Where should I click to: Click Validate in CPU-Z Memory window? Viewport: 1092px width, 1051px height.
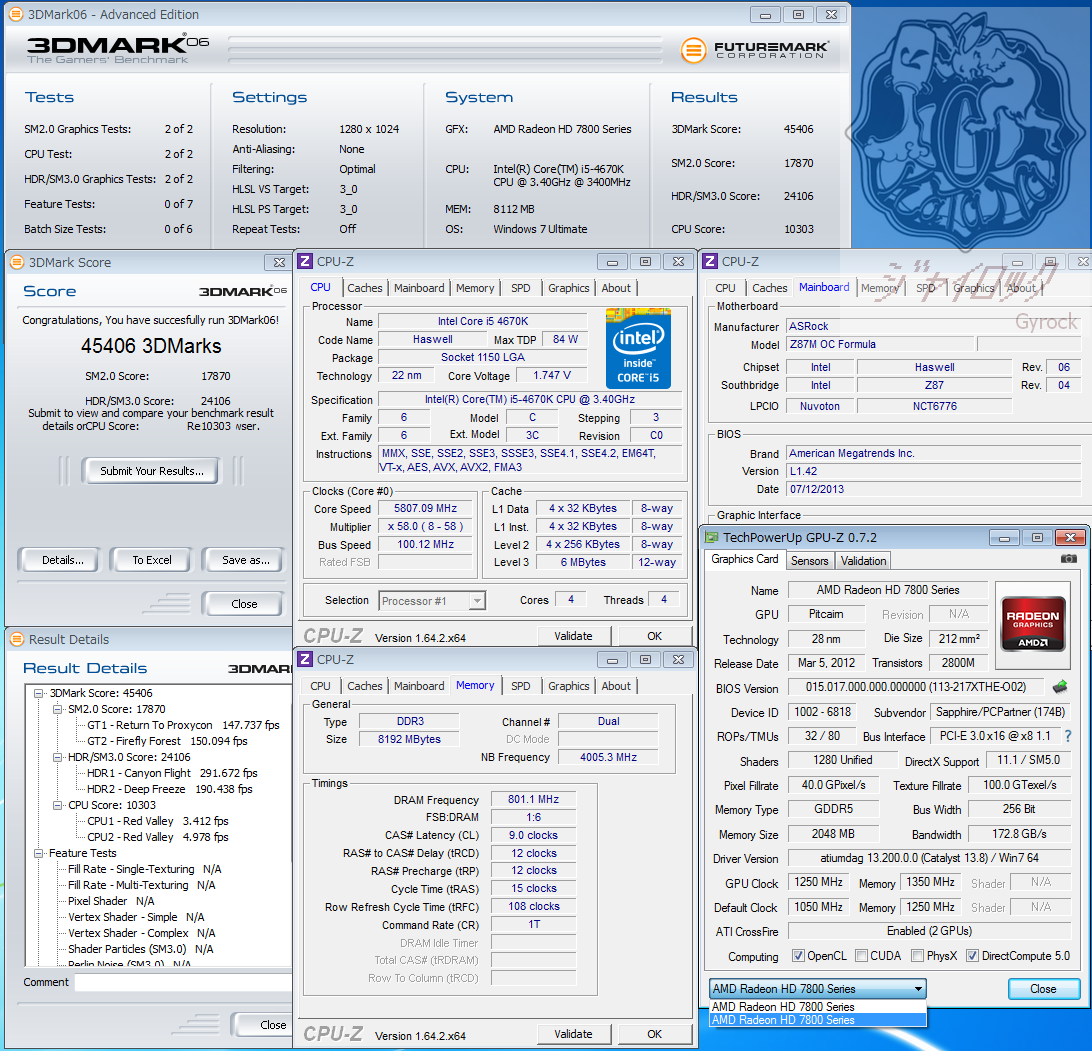click(x=573, y=1034)
